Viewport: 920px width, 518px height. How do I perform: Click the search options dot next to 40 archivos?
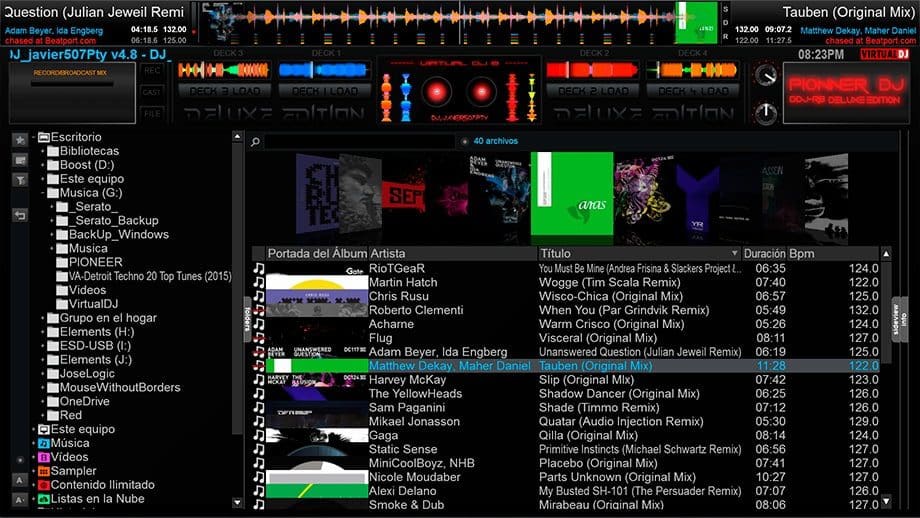[x=464, y=141]
